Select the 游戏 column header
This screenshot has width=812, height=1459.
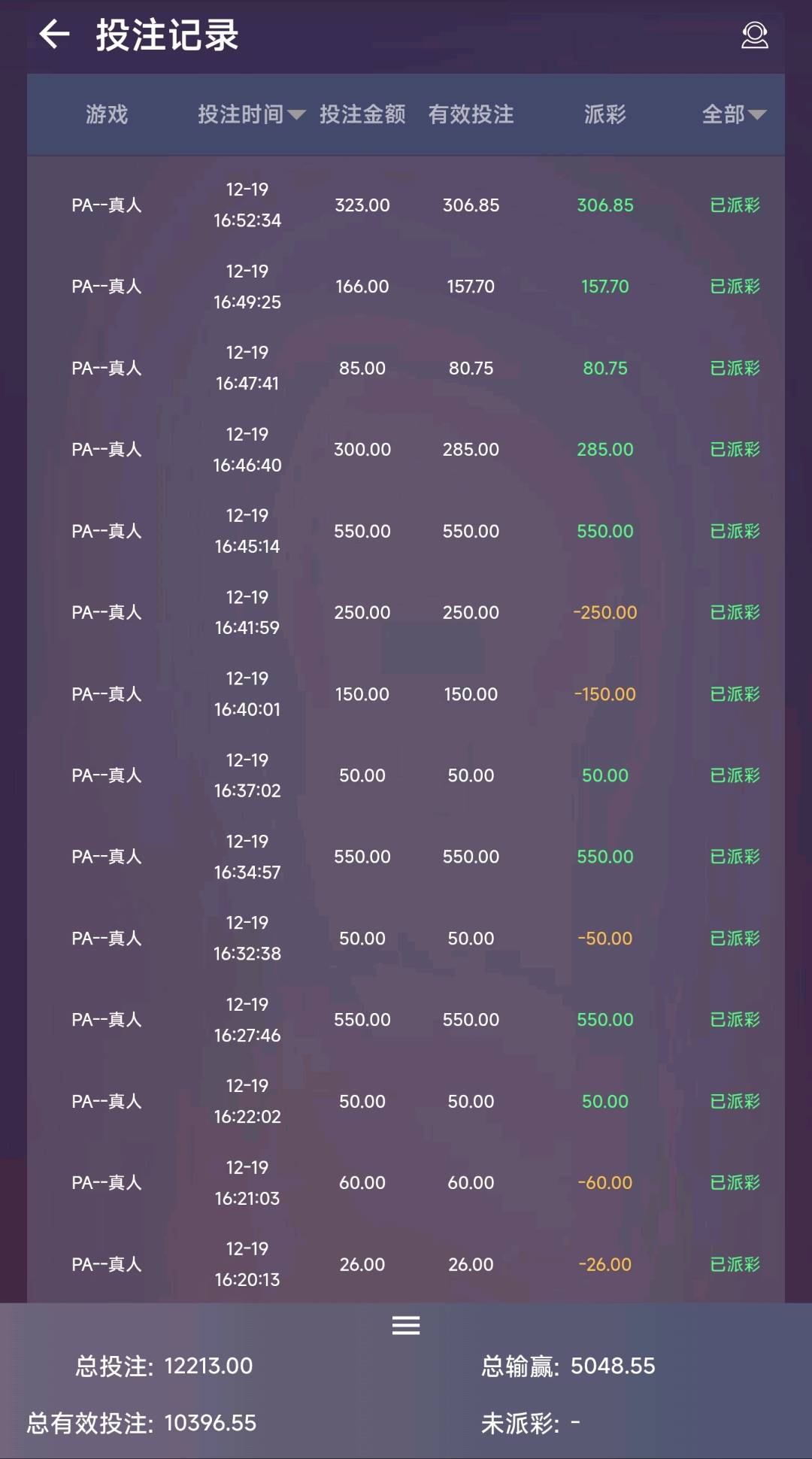click(107, 114)
